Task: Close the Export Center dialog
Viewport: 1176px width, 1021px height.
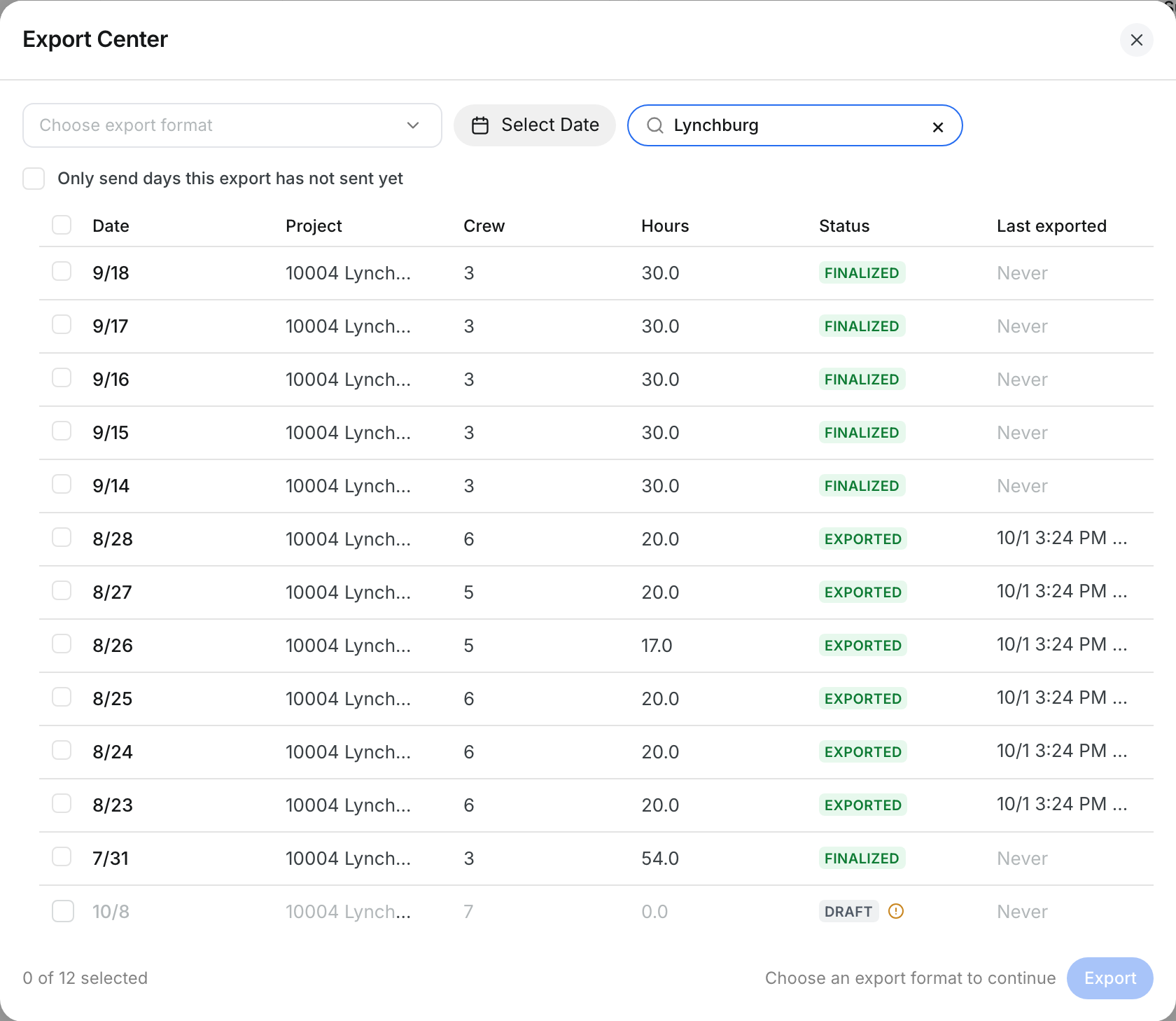Action: 1136,40
